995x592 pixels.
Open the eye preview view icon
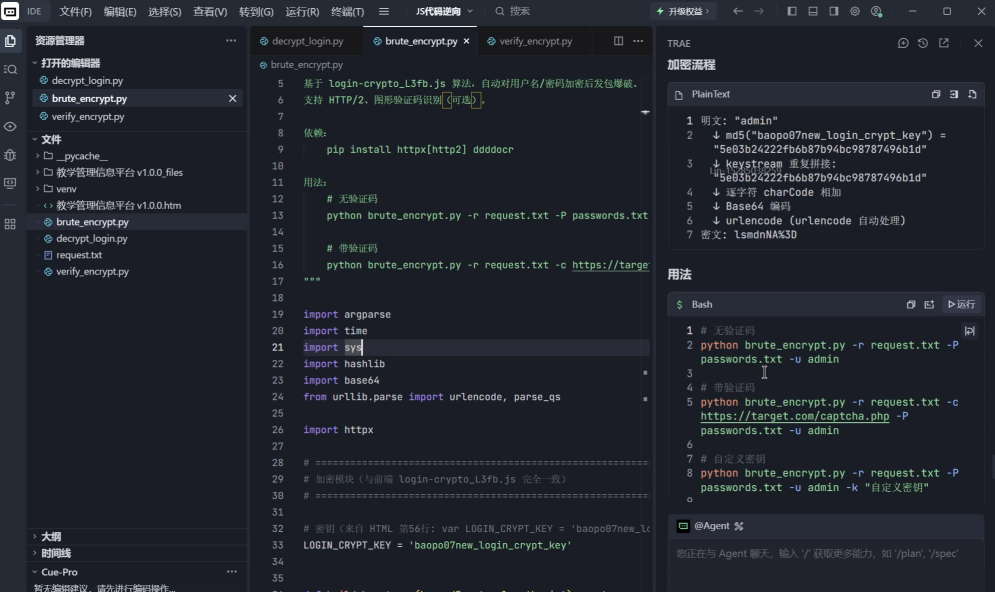10,126
